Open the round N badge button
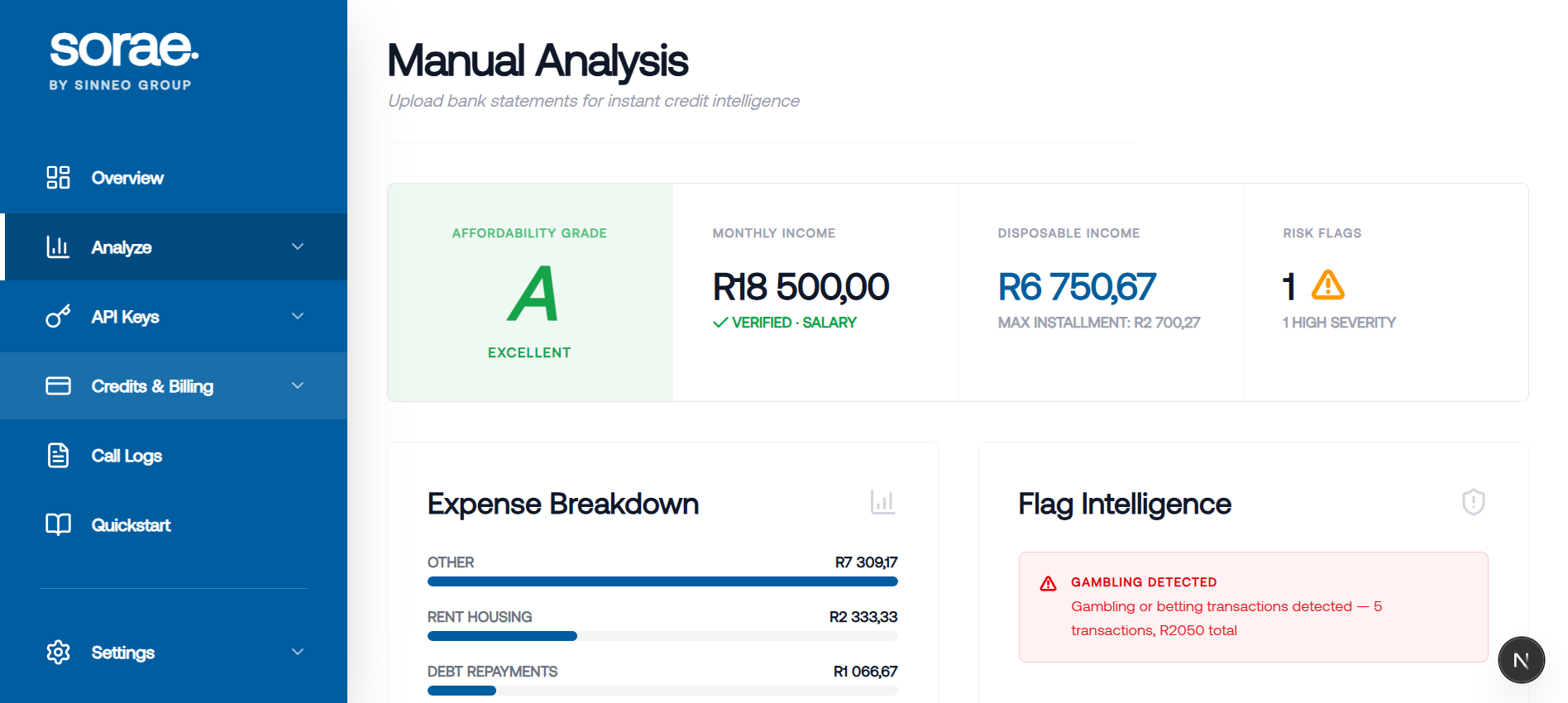 click(1521, 660)
